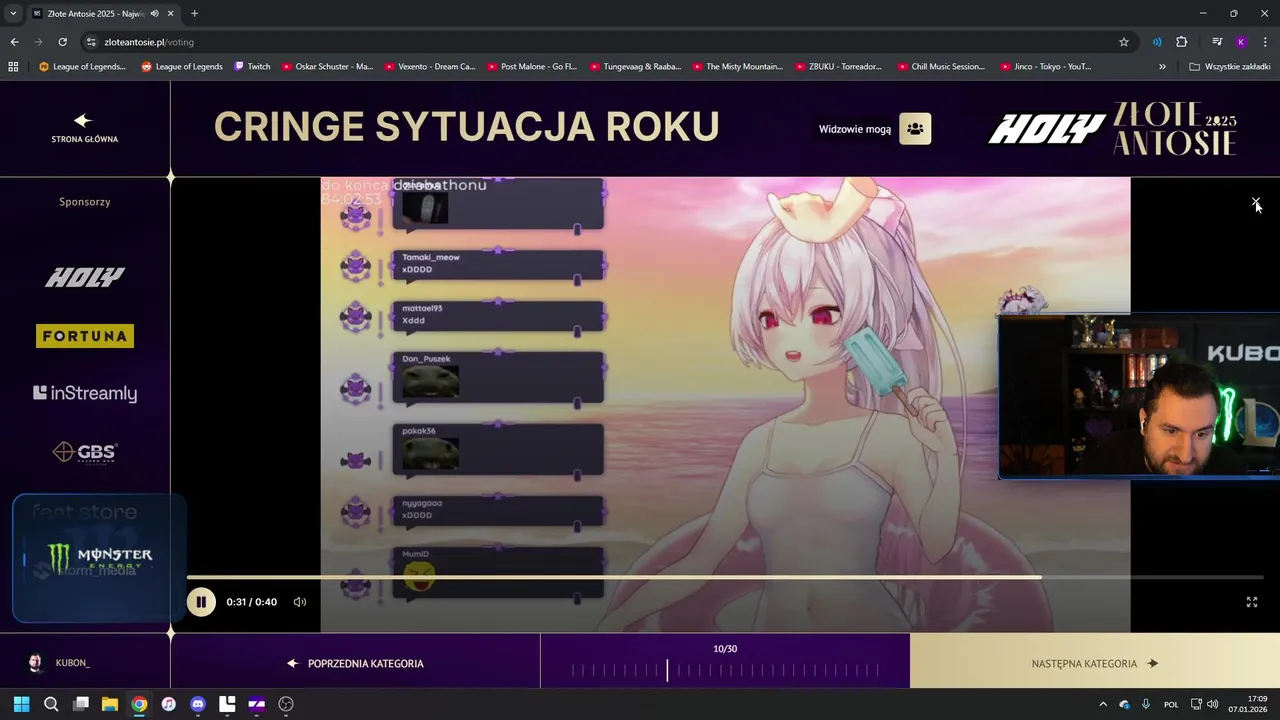Open the Wszystkie zakładki folder
Viewport: 1280px width, 720px height.
click(x=1229, y=67)
